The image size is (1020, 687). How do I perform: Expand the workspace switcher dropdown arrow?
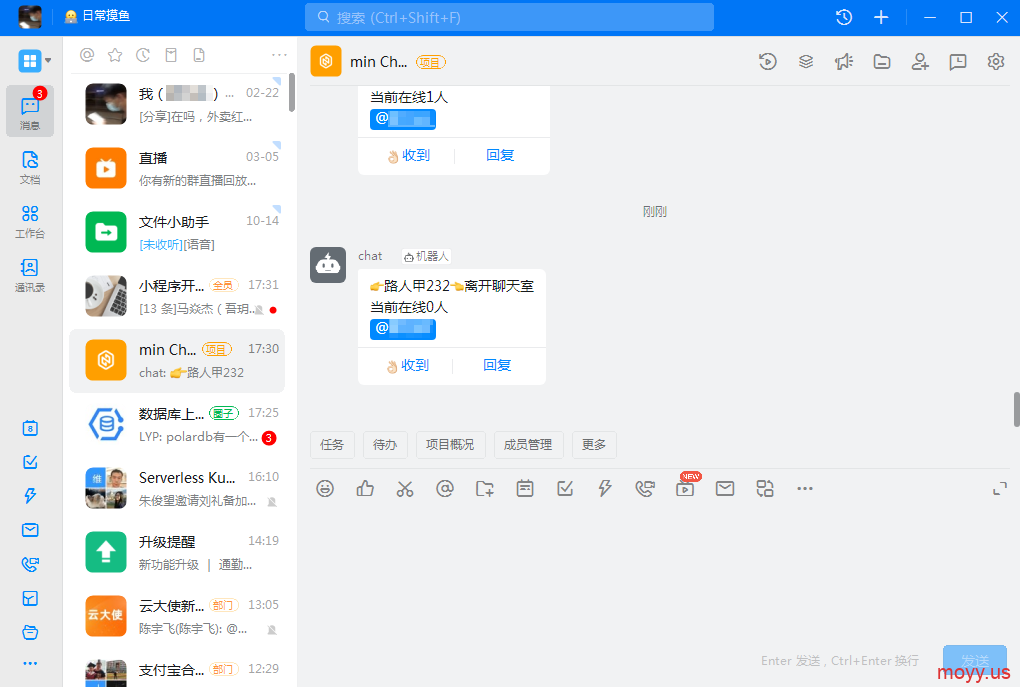(x=48, y=61)
